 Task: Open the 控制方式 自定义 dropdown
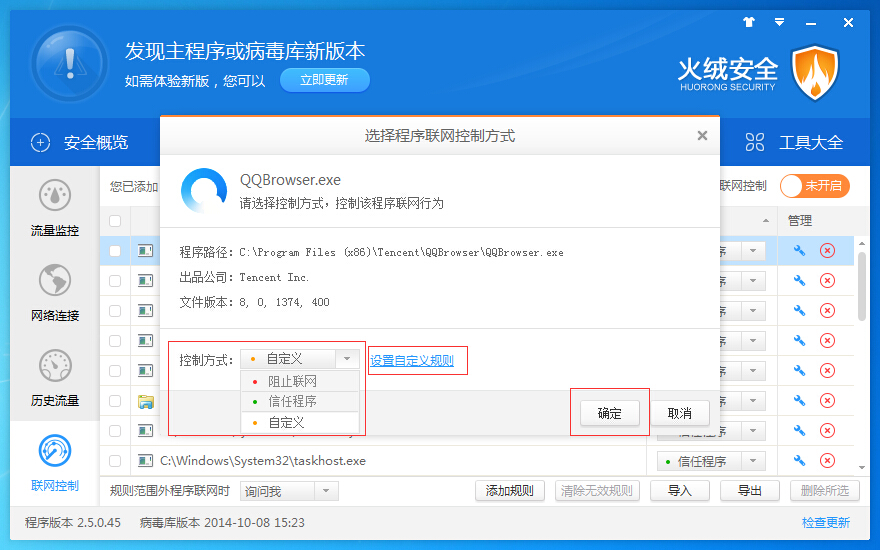click(x=300, y=359)
